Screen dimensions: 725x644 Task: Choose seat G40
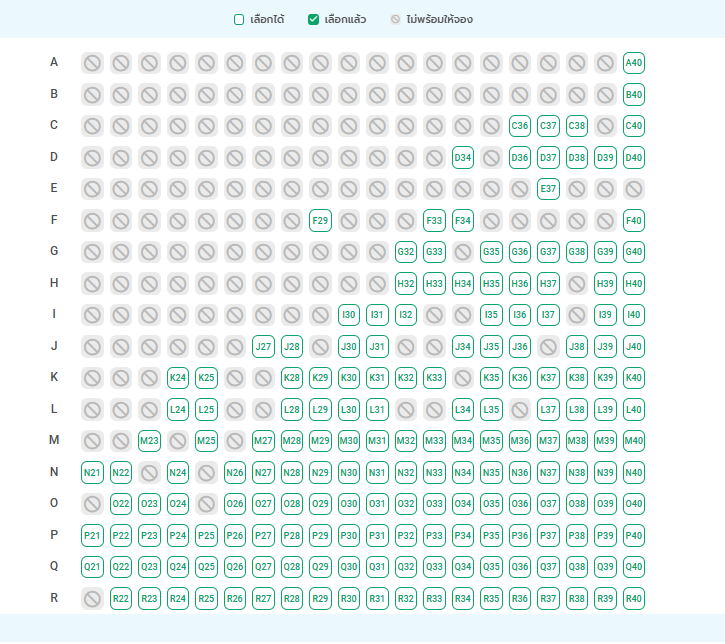pyautogui.click(x=633, y=252)
